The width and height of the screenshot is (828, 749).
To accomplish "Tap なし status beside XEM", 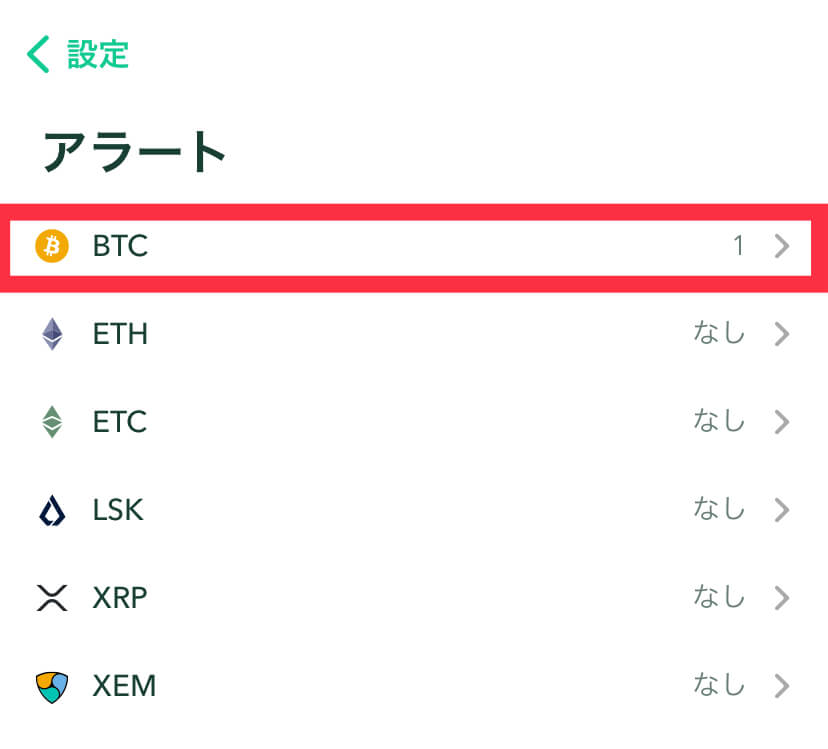I will [x=719, y=685].
